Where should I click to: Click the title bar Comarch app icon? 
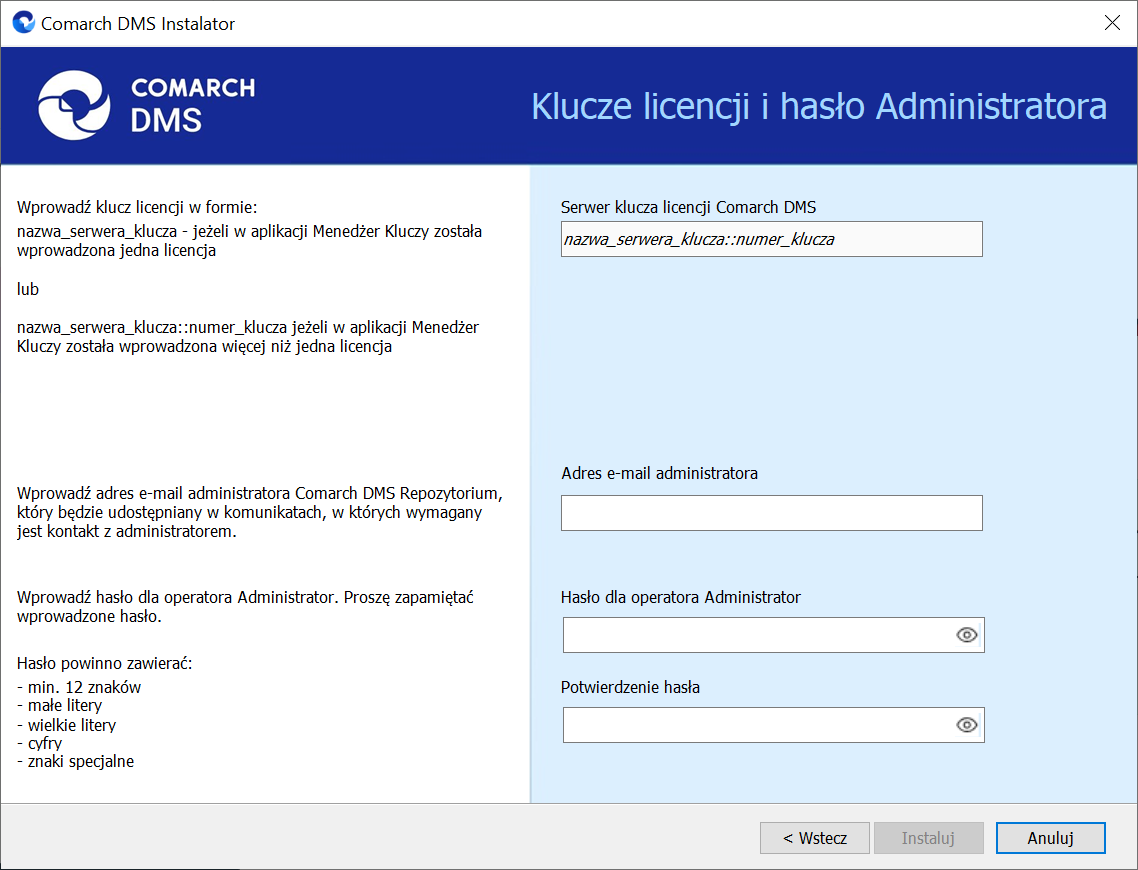(23, 22)
